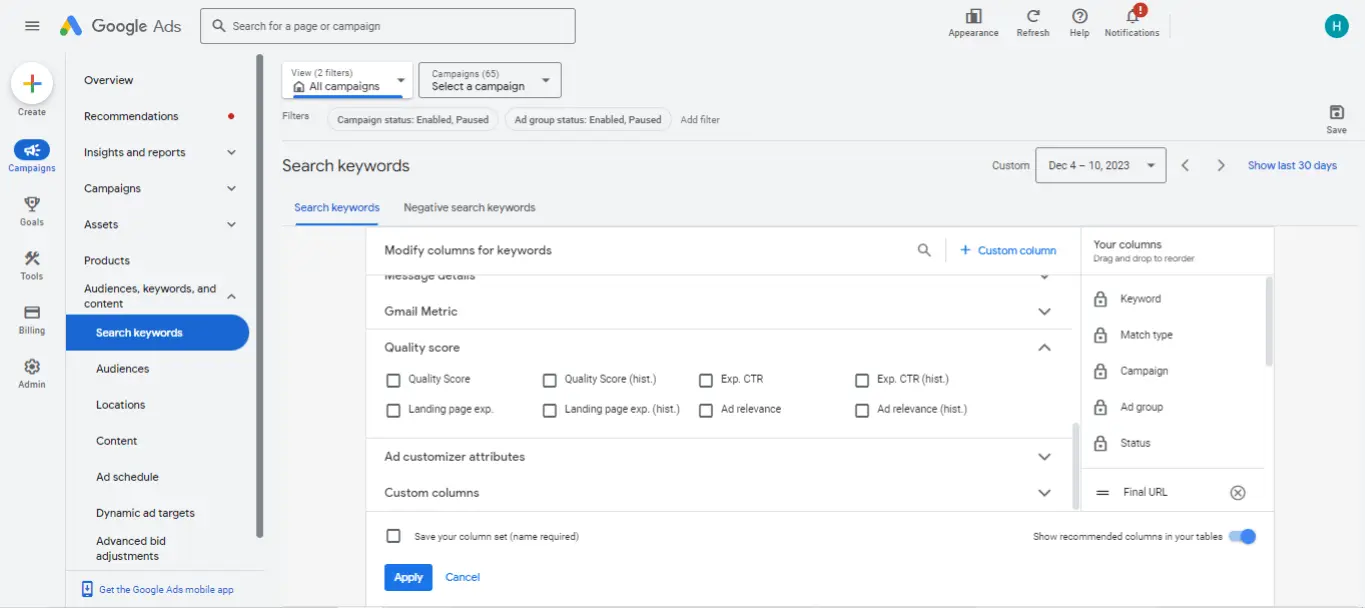1365x608 pixels.
Task: Check the Quality Score checkbox
Action: [393, 380]
